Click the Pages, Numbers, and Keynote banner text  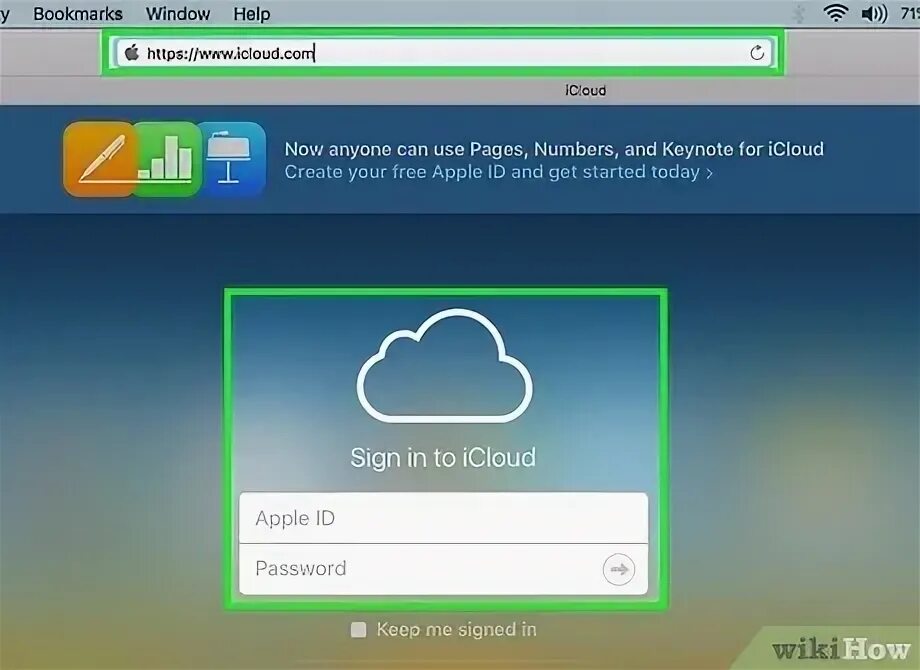[554, 149]
